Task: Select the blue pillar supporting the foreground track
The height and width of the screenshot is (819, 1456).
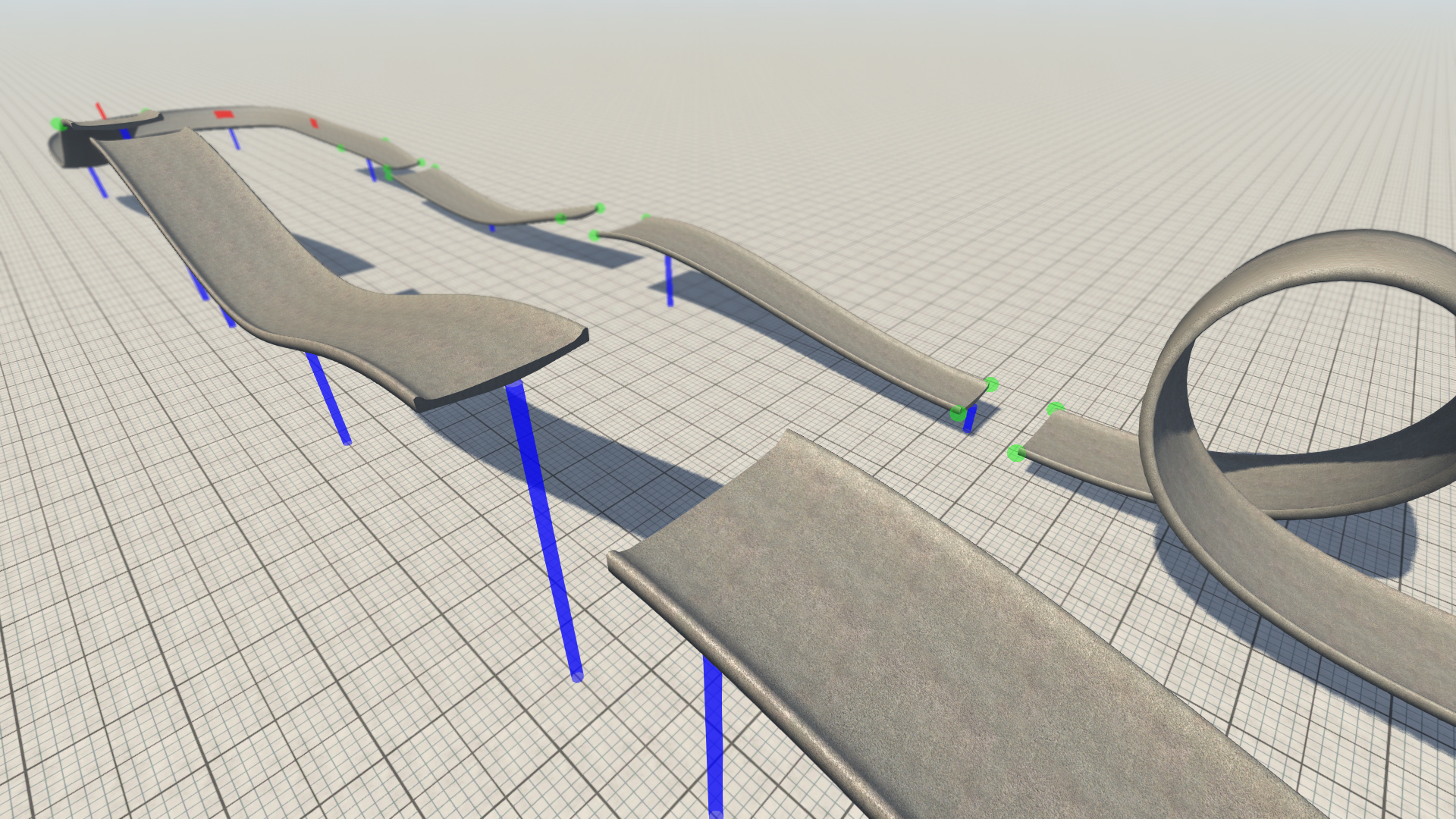Action: click(x=713, y=737)
